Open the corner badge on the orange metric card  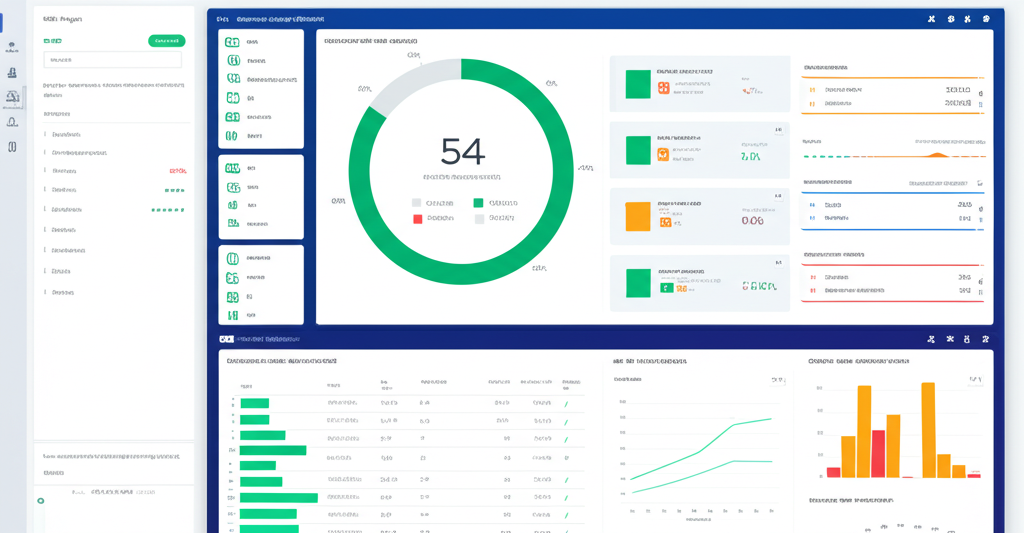pyautogui.click(x=778, y=196)
